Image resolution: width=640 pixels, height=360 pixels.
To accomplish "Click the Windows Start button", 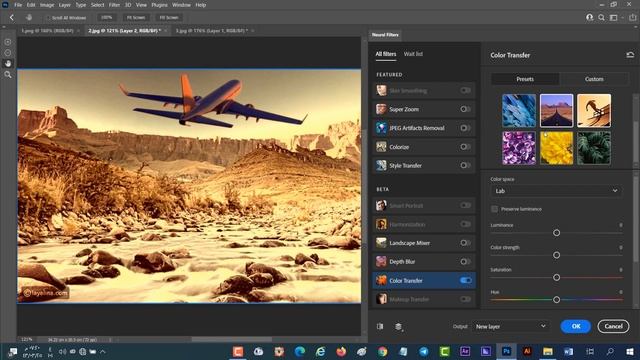I will pyautogui.click(x=630, y=351).
